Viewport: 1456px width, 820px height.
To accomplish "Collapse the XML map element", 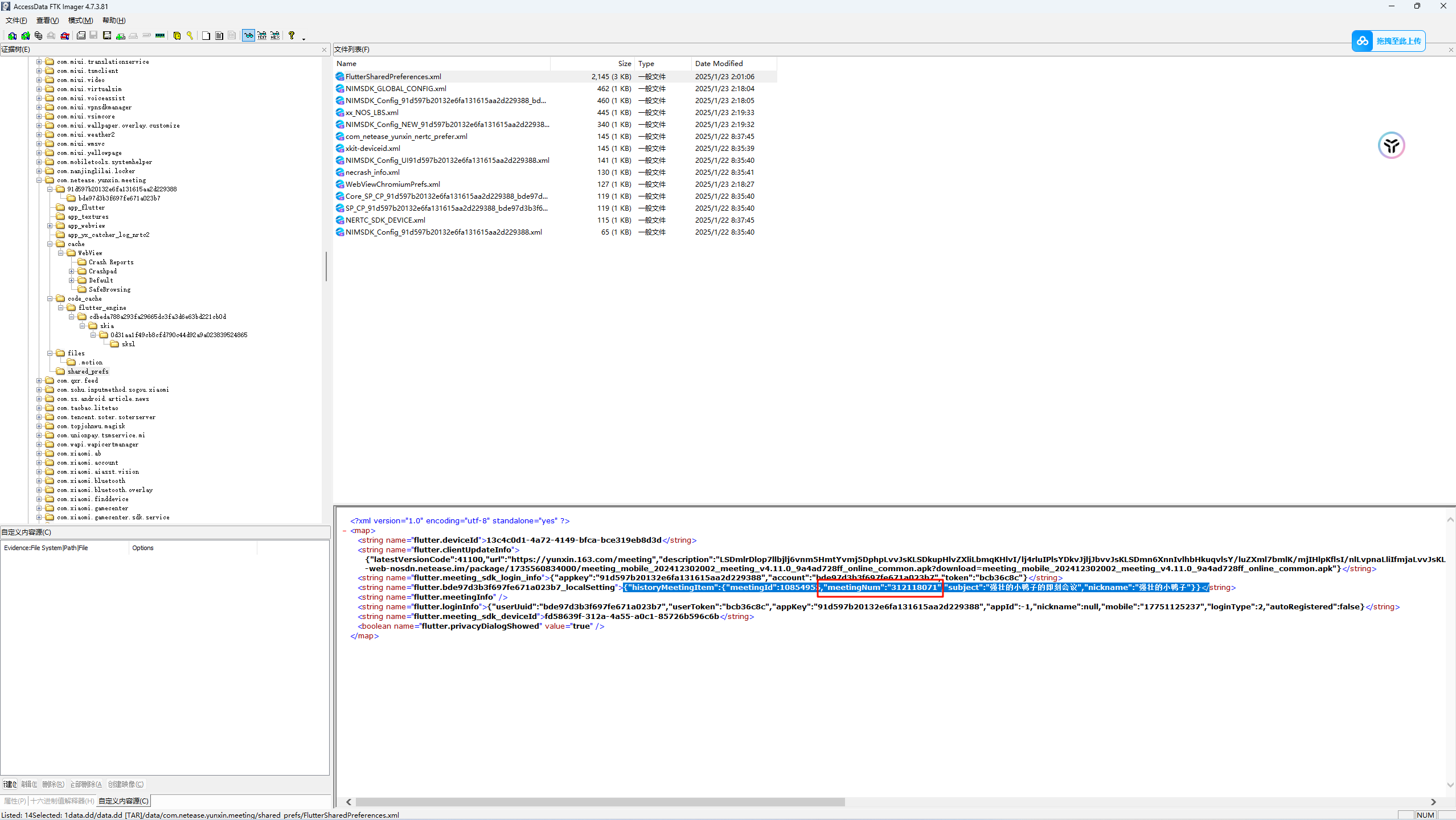I will pos(345,531).
